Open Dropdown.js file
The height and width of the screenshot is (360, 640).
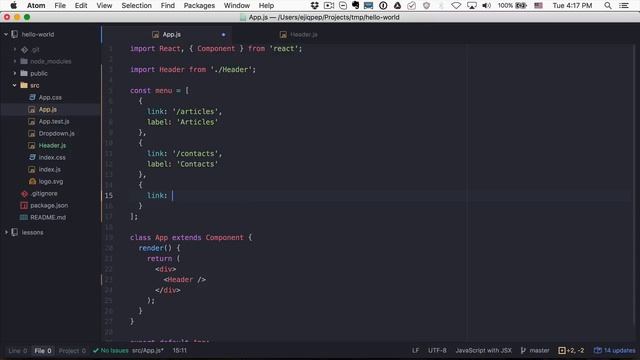(56, 133)
